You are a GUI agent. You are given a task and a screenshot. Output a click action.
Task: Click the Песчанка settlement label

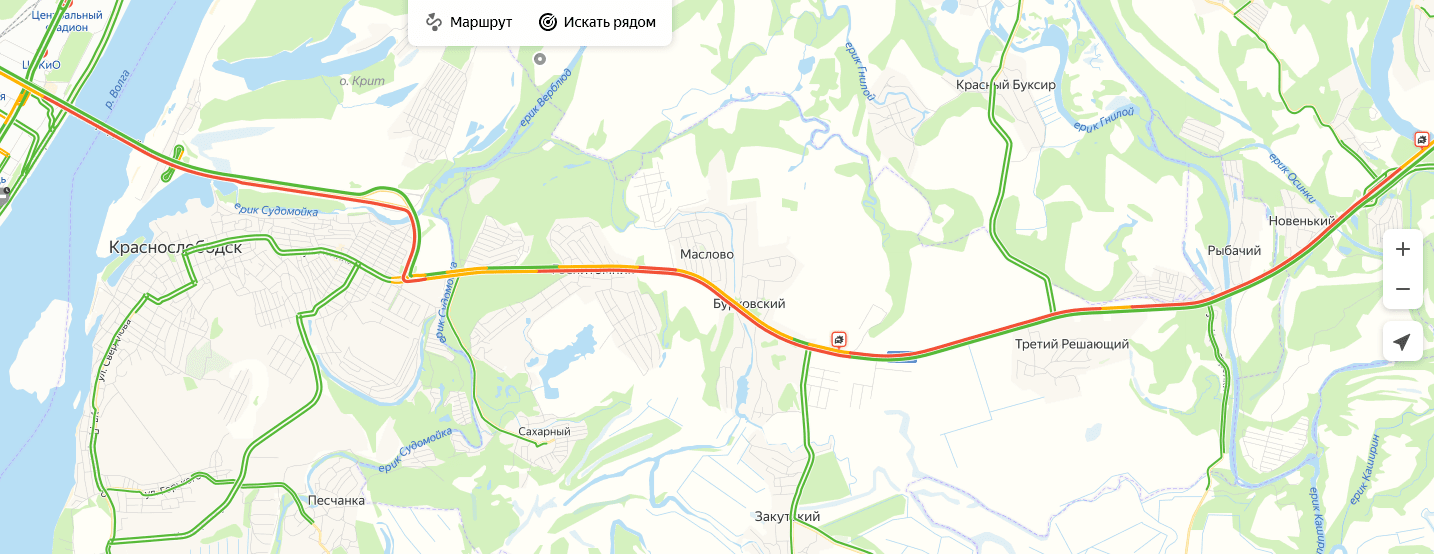tap(336, 500)
